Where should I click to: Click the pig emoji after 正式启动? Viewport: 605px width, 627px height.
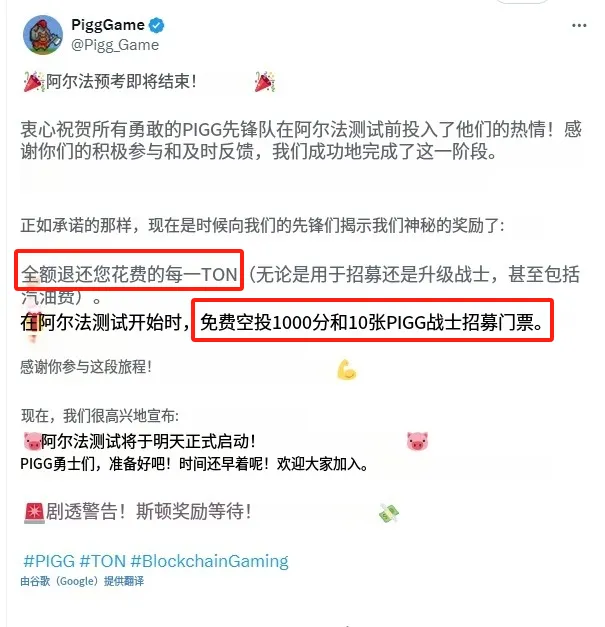417,441
